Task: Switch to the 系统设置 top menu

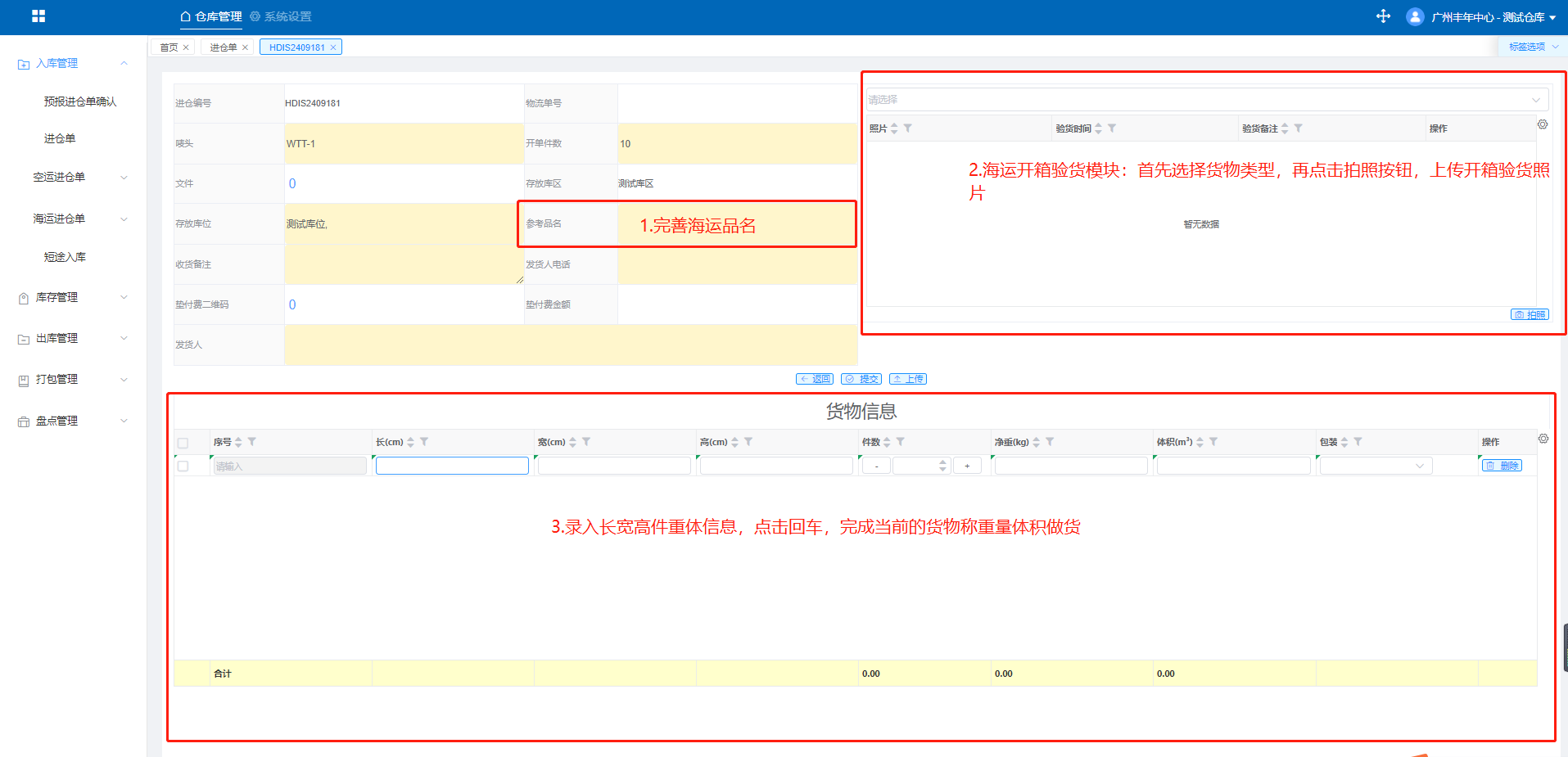Action: click(281, 16)
